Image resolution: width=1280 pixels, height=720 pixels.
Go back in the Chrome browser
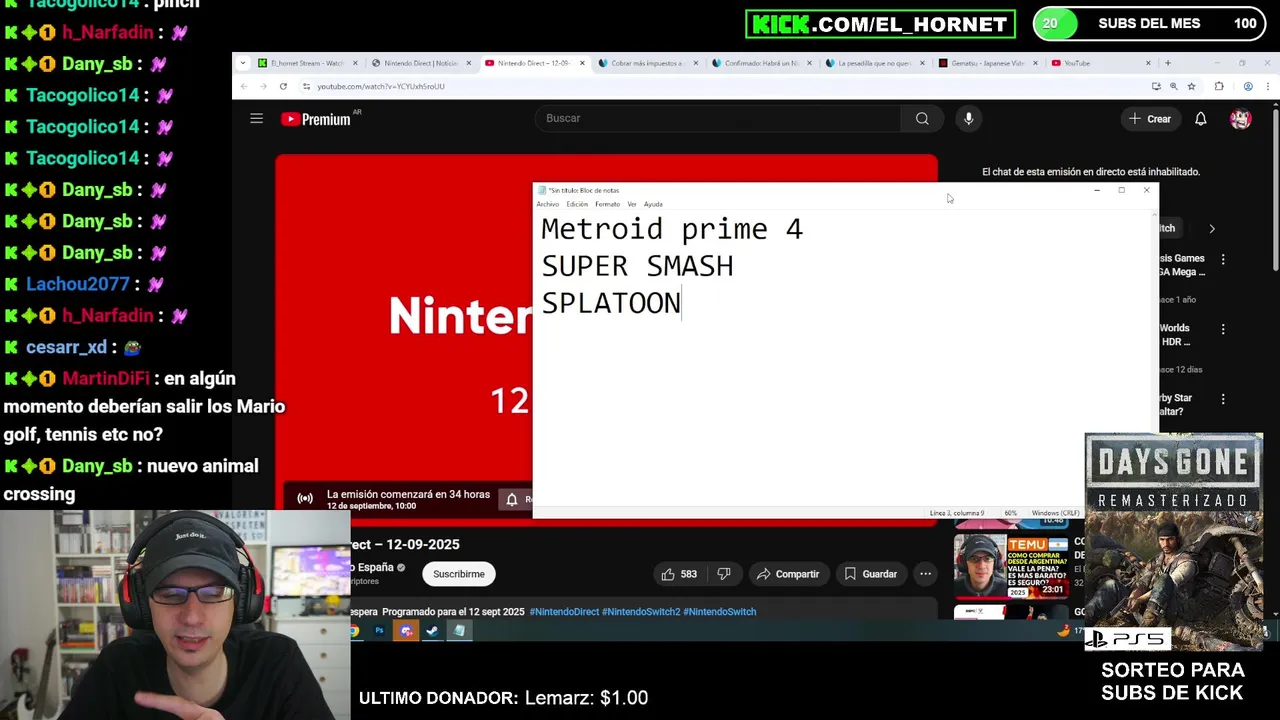point(244,86)
